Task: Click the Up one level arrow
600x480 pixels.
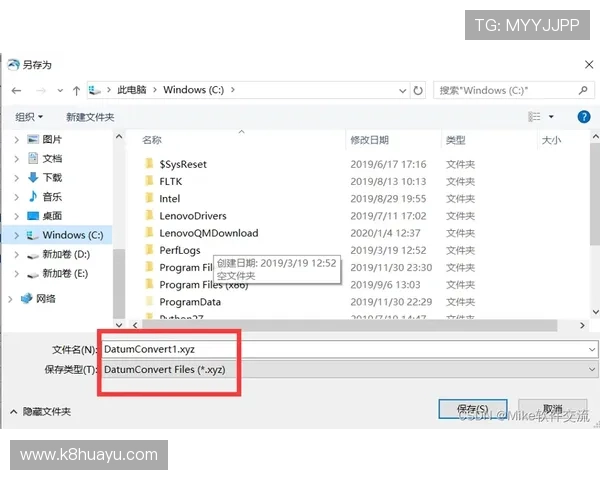Action: [76, 90]
